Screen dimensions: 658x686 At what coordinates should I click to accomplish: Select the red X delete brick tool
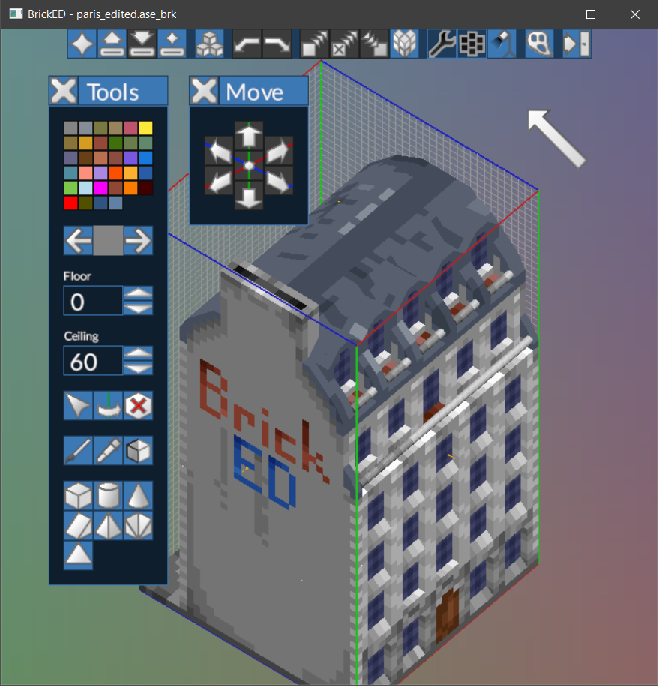click(x=138, y=406)
